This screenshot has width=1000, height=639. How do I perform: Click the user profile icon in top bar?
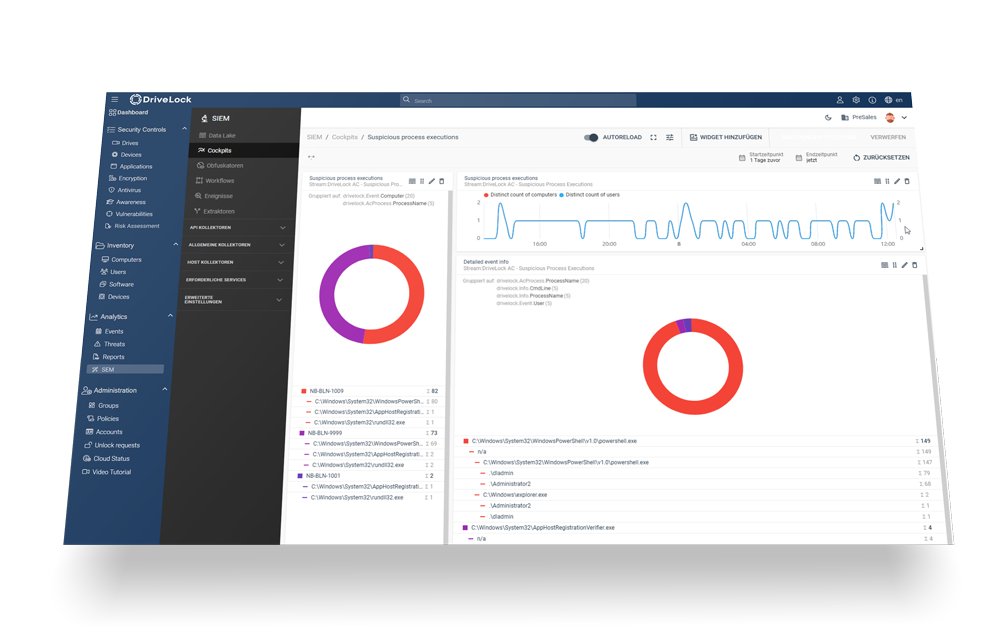tap(840, 100)
